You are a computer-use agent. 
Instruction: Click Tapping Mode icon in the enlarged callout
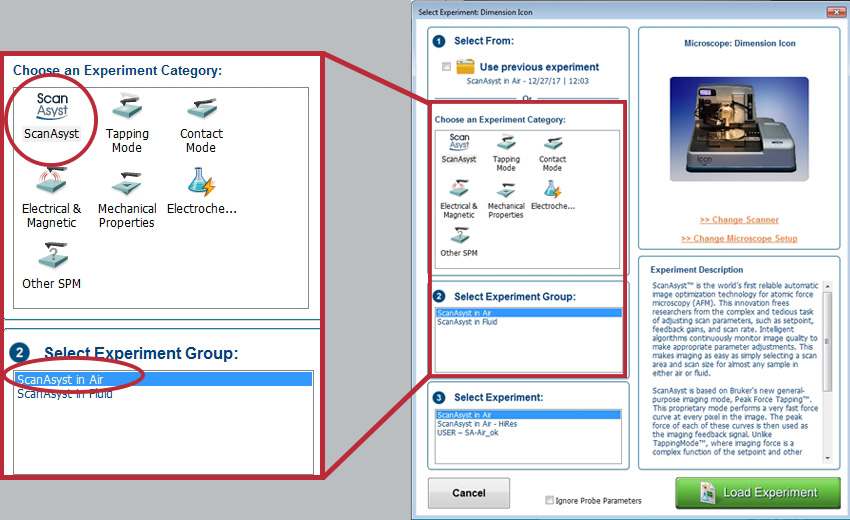(x=127, y=106)
